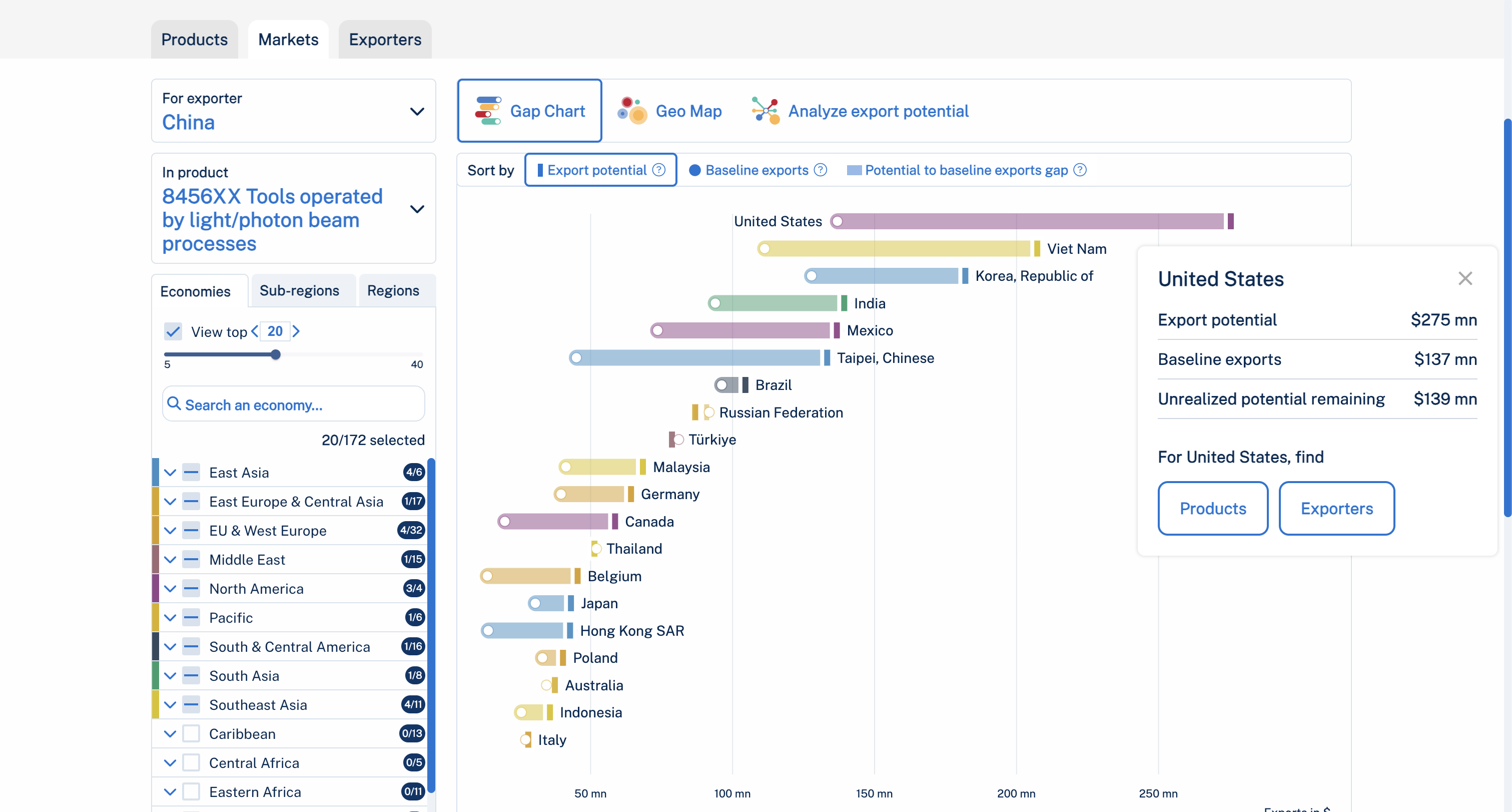Toggle the Caribbean region checkbox

point(191,733)
